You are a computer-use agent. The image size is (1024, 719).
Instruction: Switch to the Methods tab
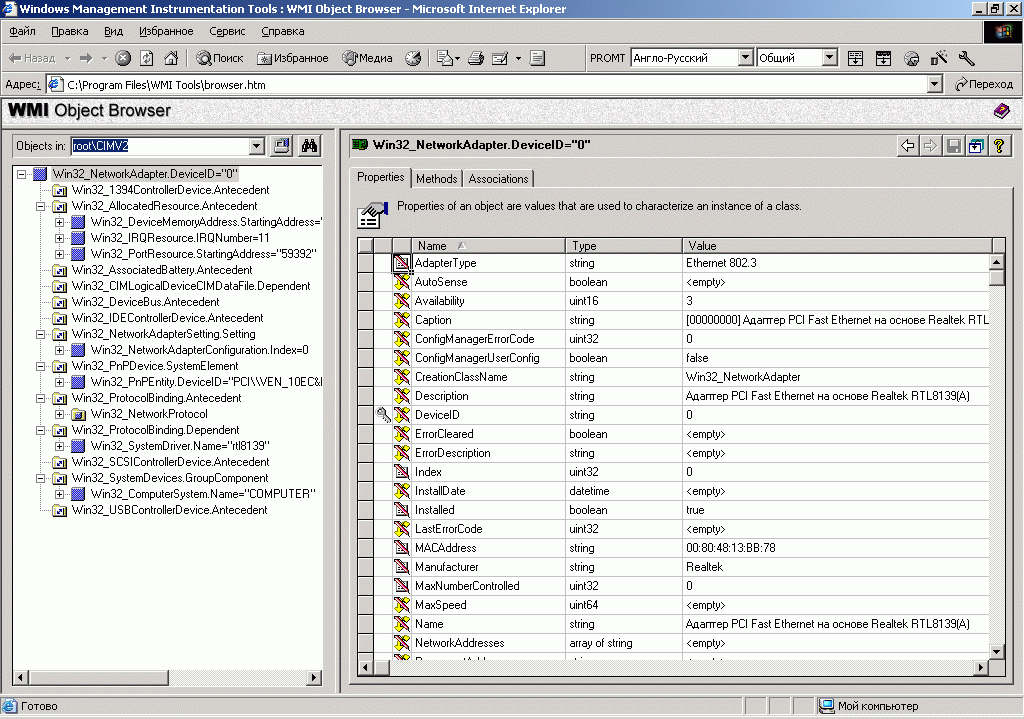pyautogui.click(x=436, y=179)
